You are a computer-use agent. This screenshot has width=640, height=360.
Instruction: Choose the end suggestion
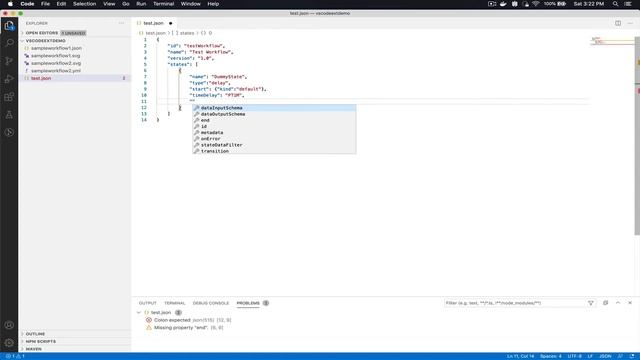click(274, 120)
